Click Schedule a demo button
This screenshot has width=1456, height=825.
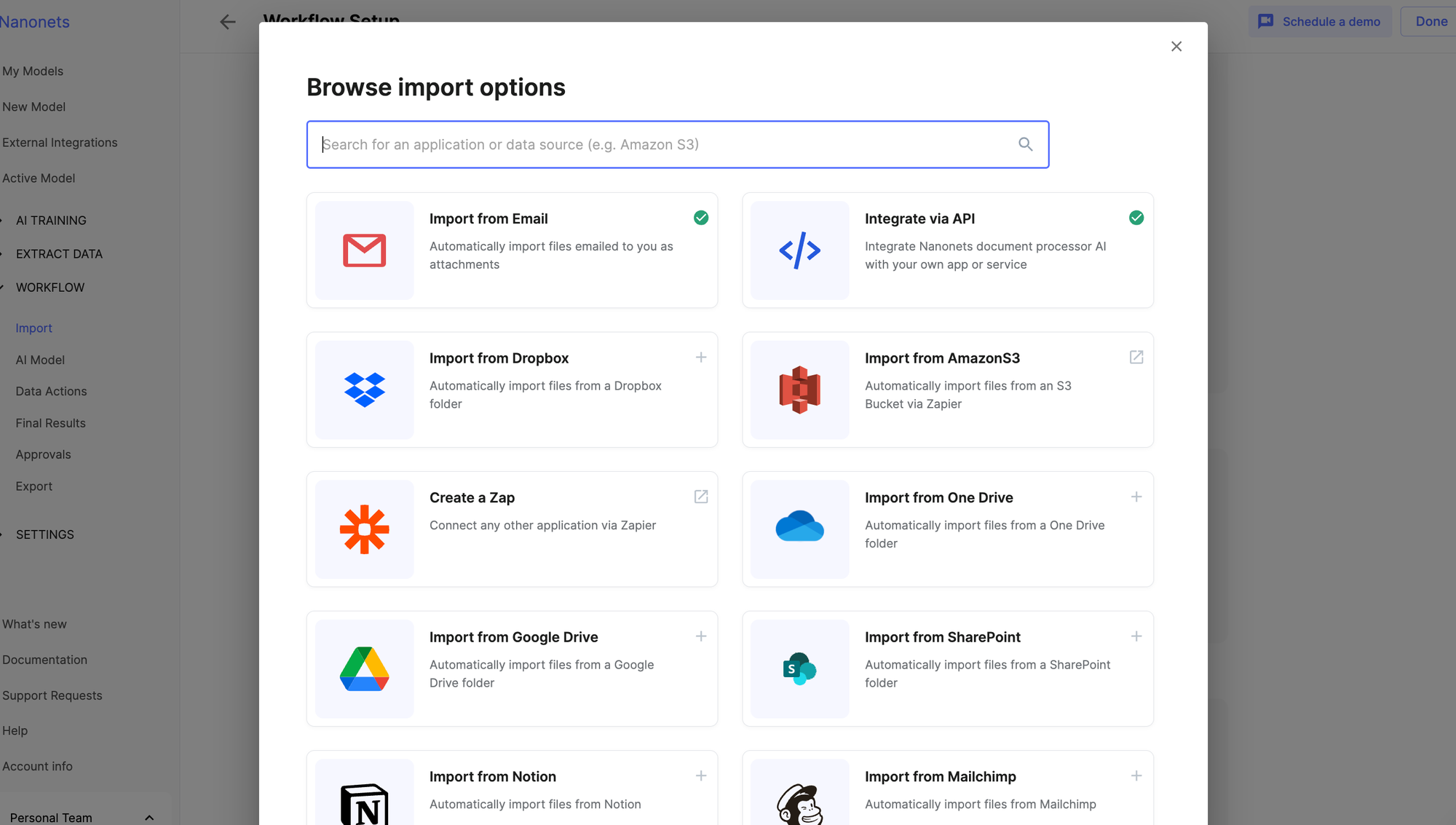[x=1319, y=22]
